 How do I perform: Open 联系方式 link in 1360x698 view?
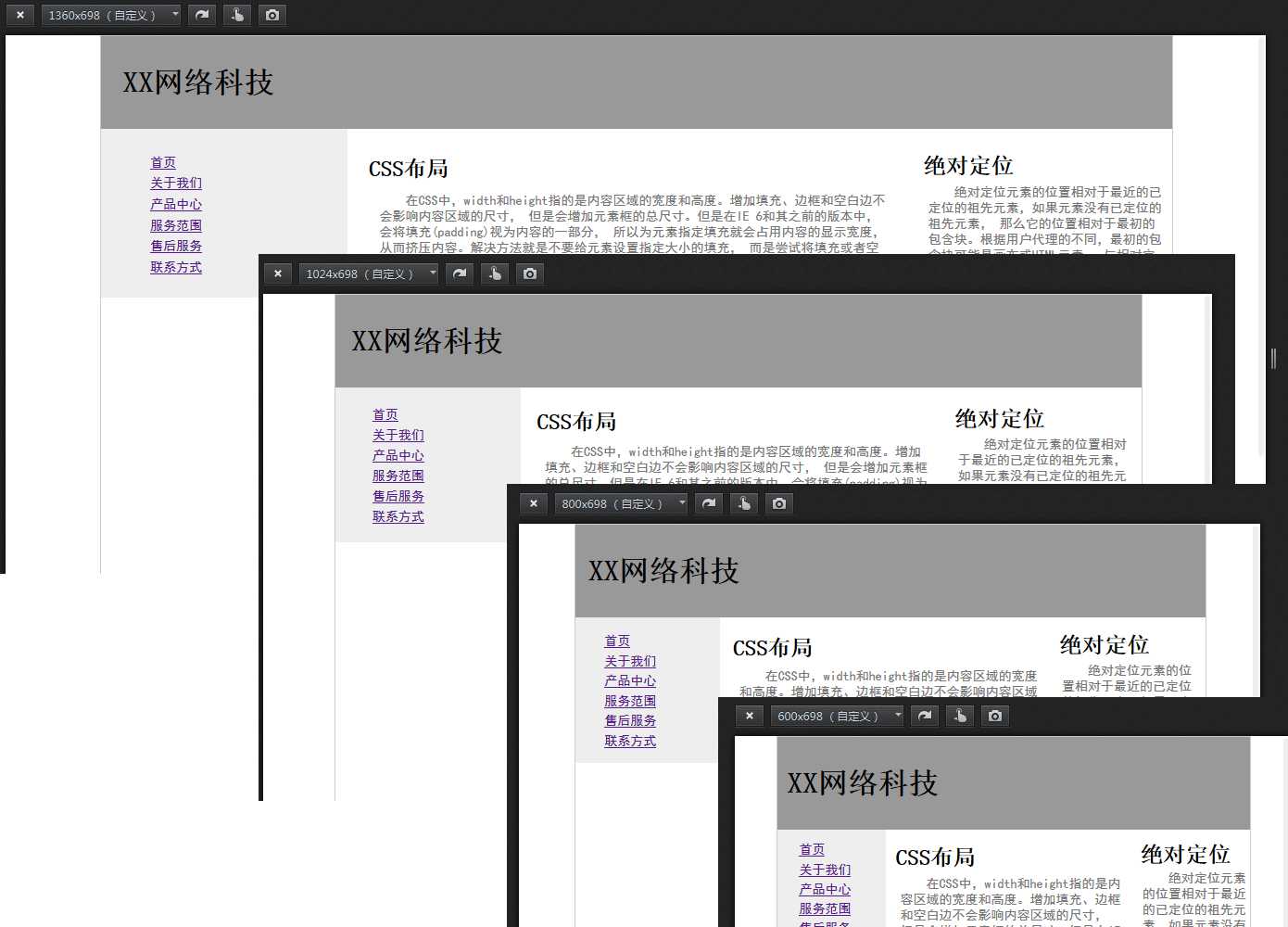tap(176, 267)
